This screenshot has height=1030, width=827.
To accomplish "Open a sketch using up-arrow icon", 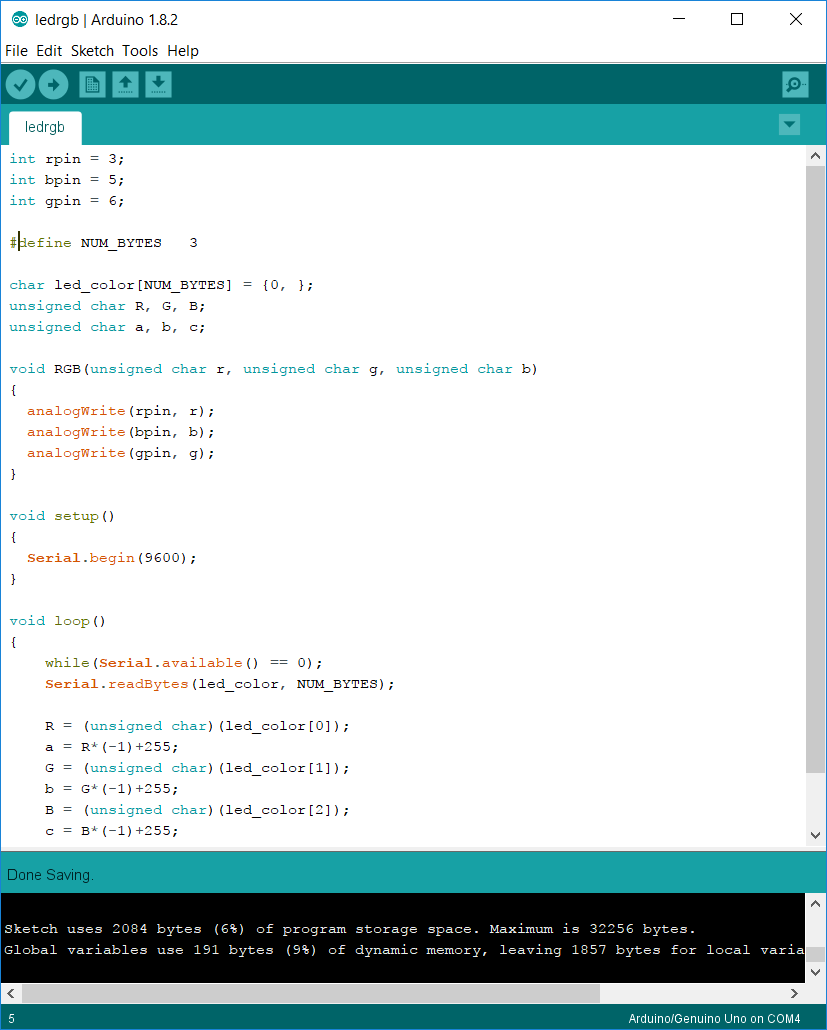I will point(125,85).
